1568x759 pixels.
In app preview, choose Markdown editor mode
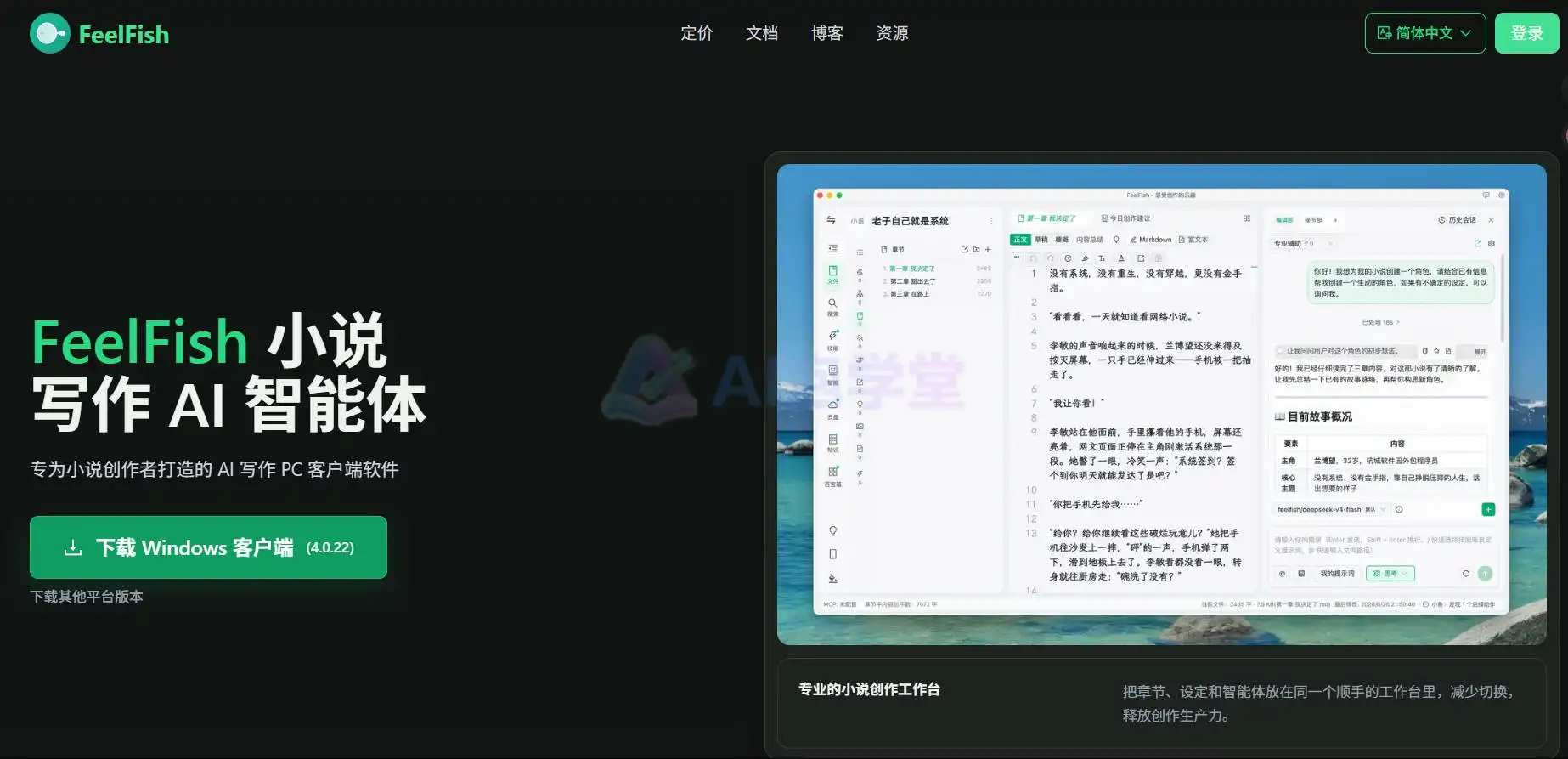pos(1150,240)
